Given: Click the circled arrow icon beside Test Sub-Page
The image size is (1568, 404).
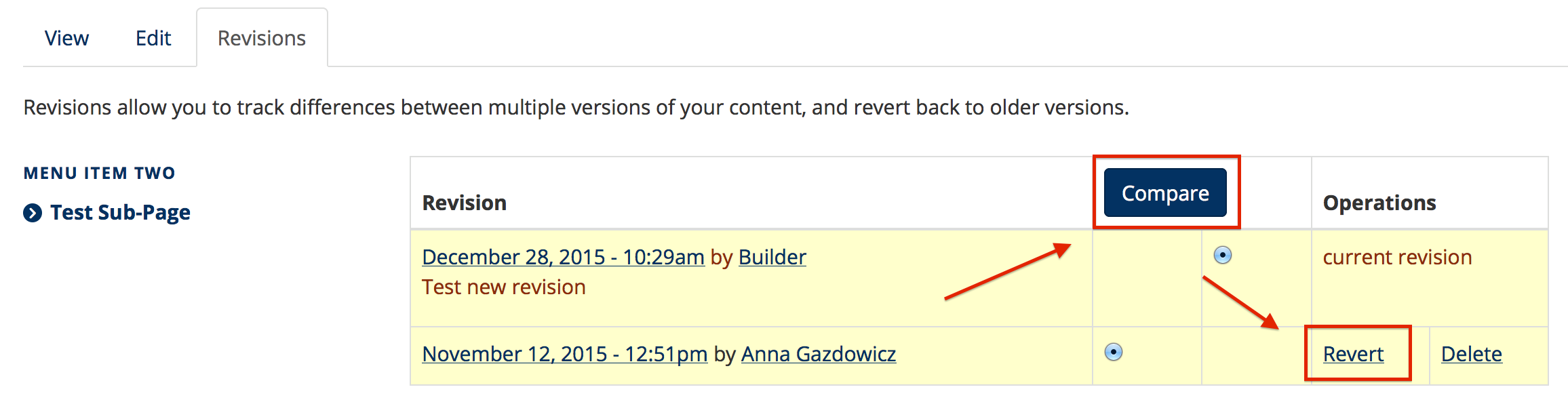Looking at the screenshot, I should pyautogui.click(x=33, y=213).
